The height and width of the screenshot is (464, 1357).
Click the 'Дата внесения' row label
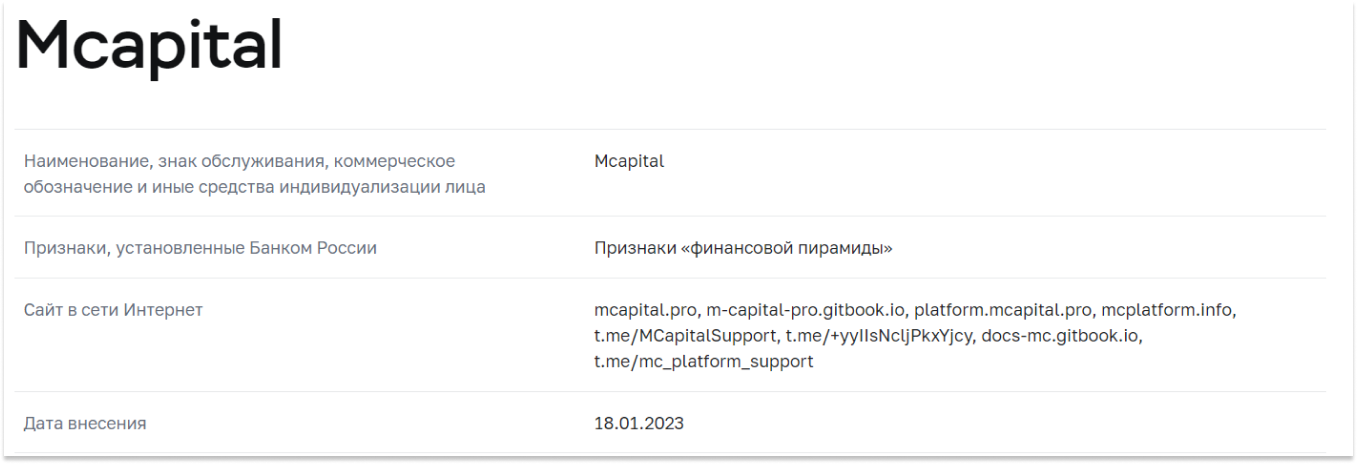point(85,424)
